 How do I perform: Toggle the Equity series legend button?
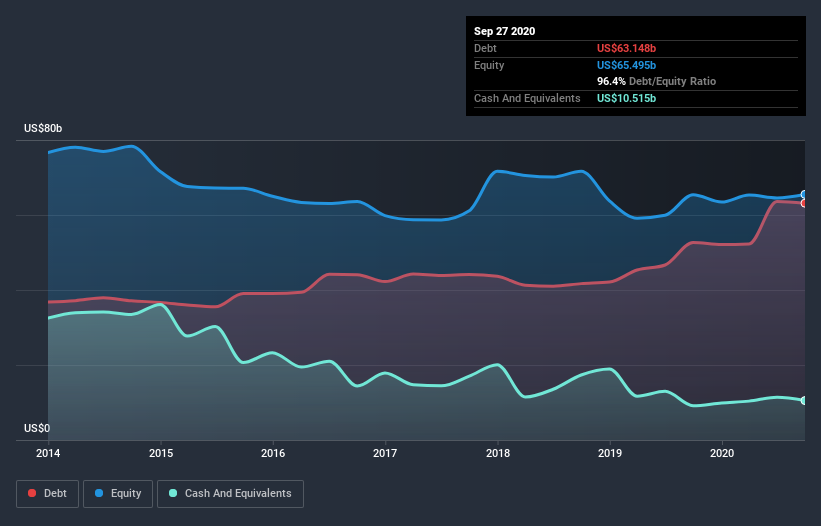tap(118, 494)
